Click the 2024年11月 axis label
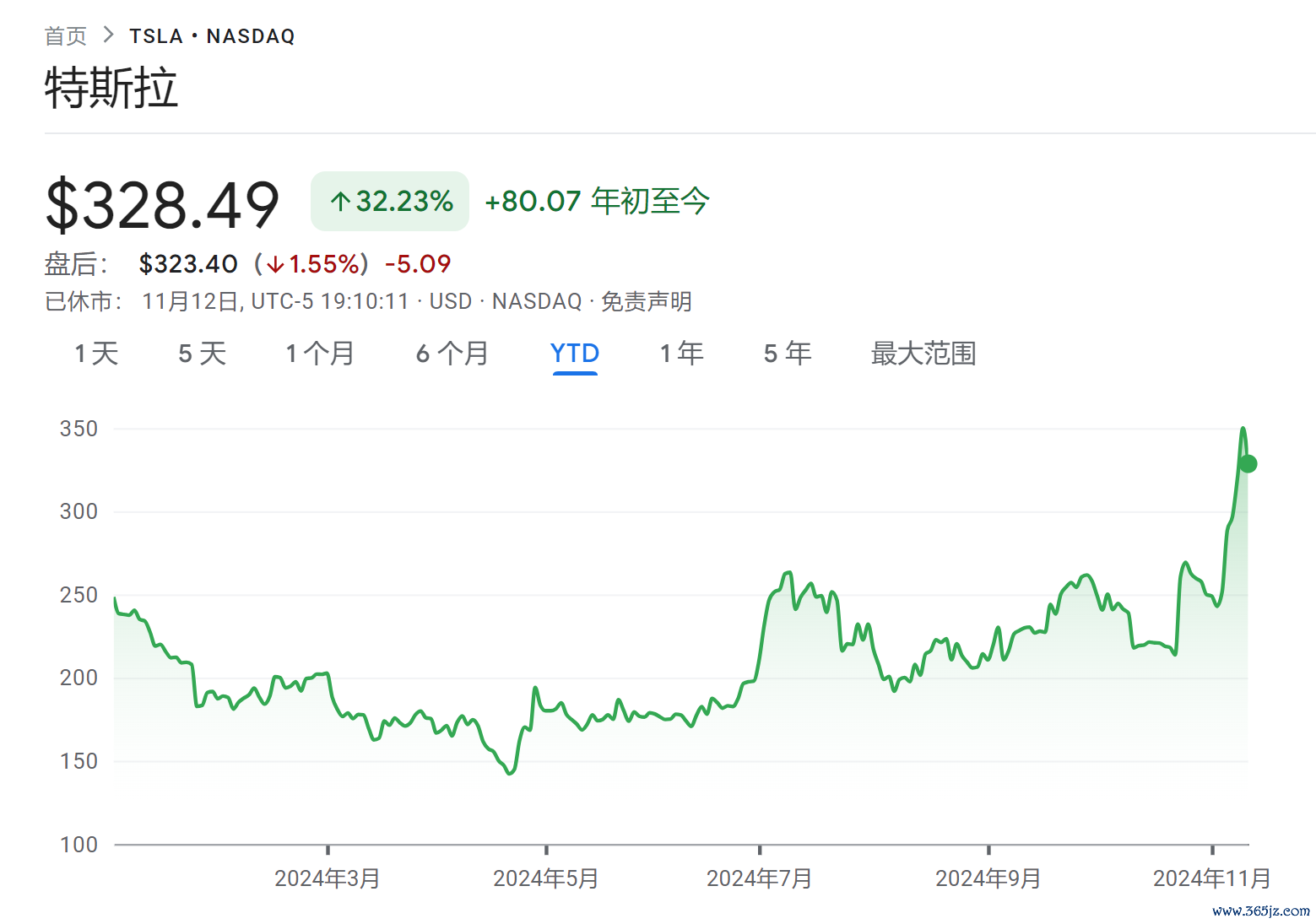 pyautogui.click(x=1212, y=879)
